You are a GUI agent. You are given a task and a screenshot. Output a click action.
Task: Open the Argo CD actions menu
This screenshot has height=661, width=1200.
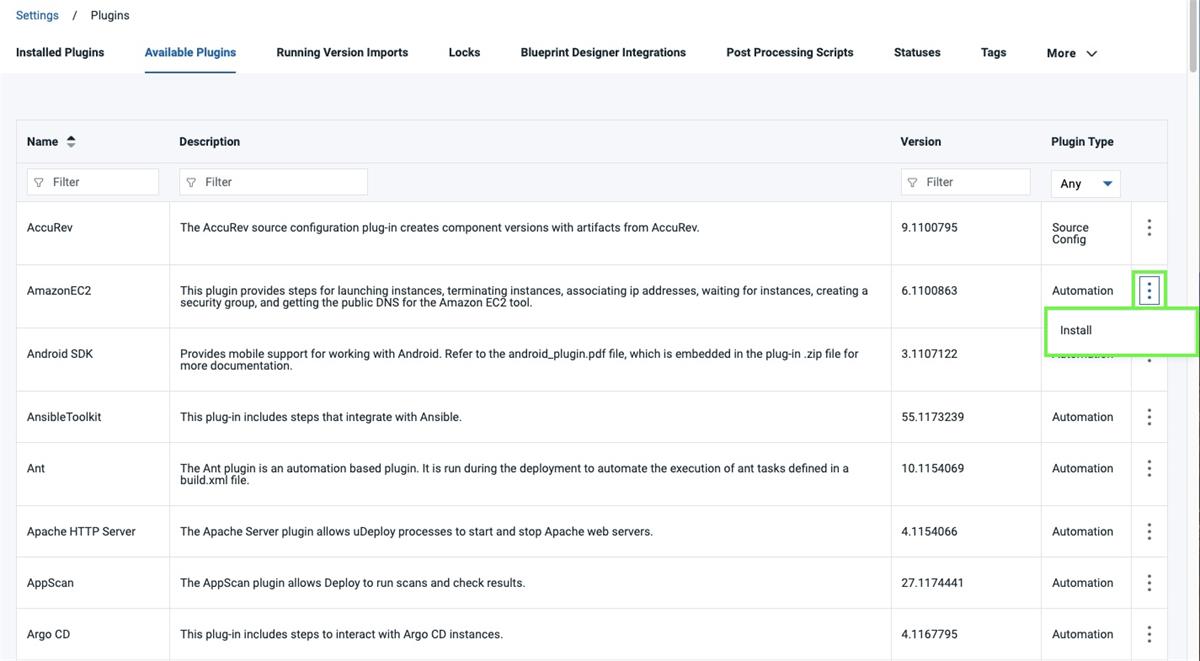tap(1149, 633)
